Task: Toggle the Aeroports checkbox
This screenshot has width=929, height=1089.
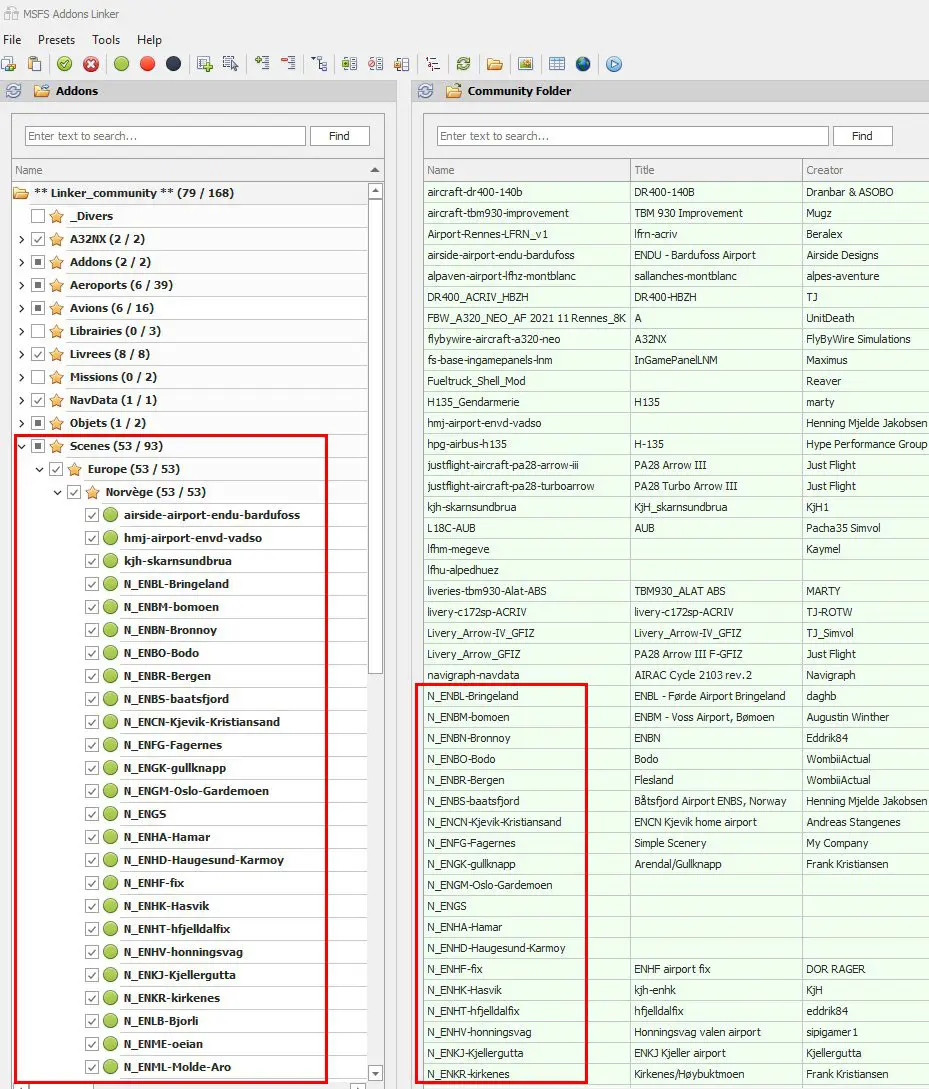Action: click(38, 285)
